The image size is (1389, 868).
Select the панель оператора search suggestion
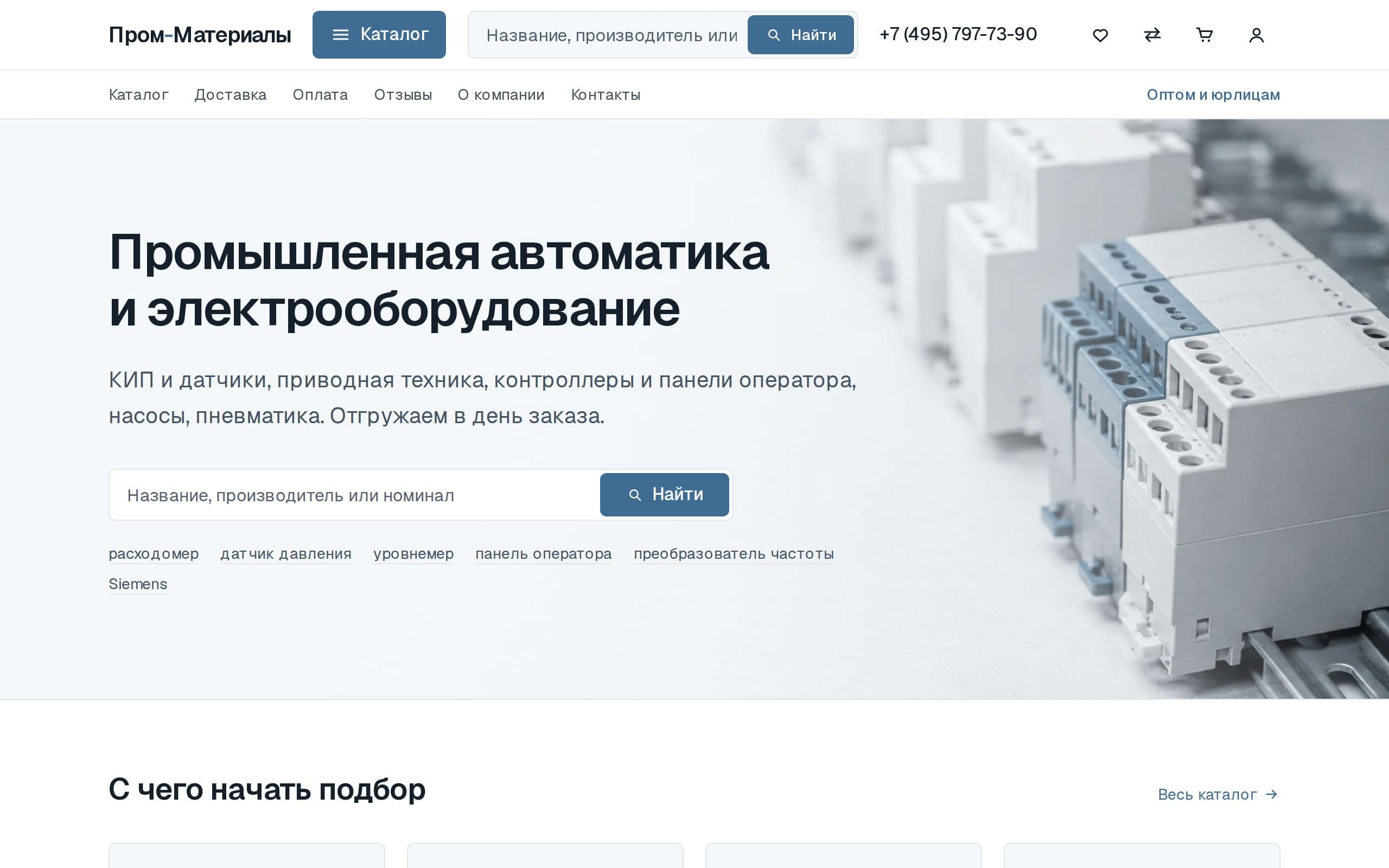point(544,554)
